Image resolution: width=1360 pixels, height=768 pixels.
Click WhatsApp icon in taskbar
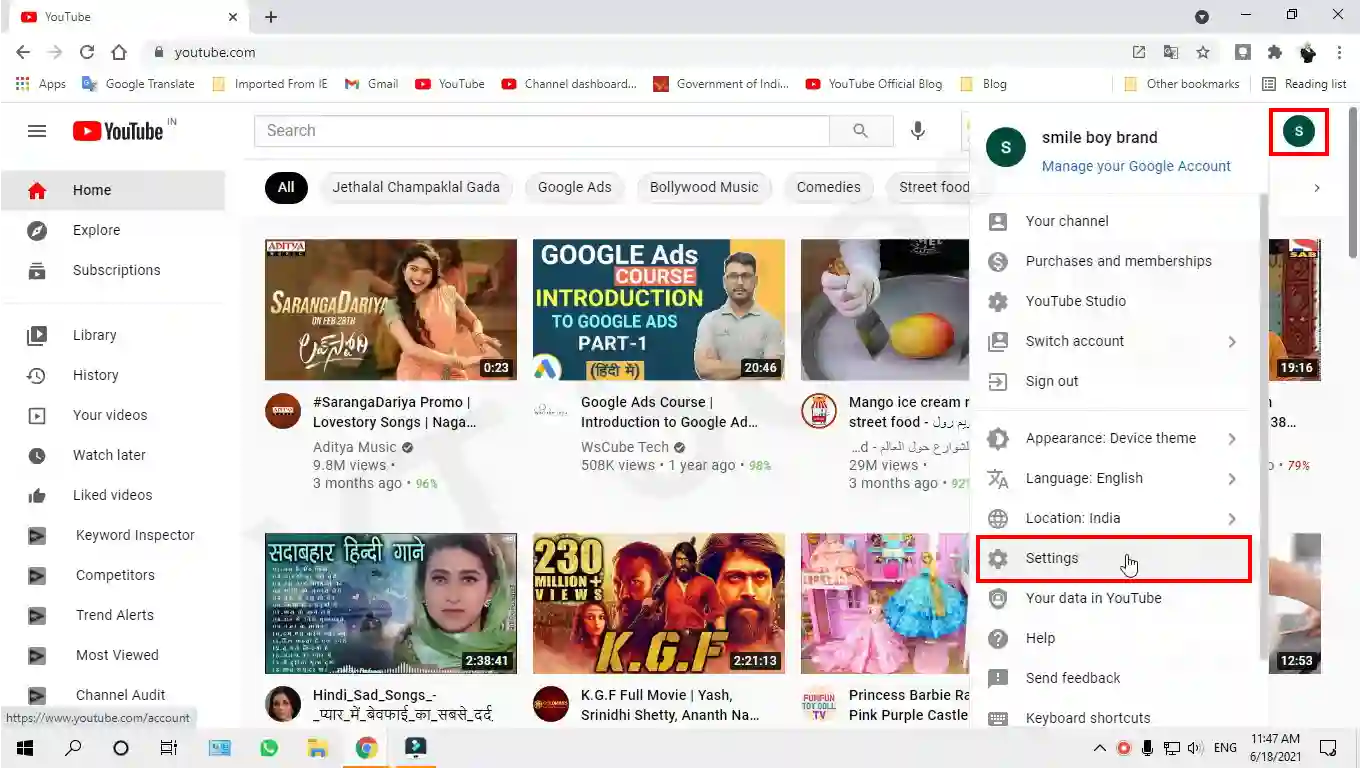pyautogui.click(x=268, y=747)
